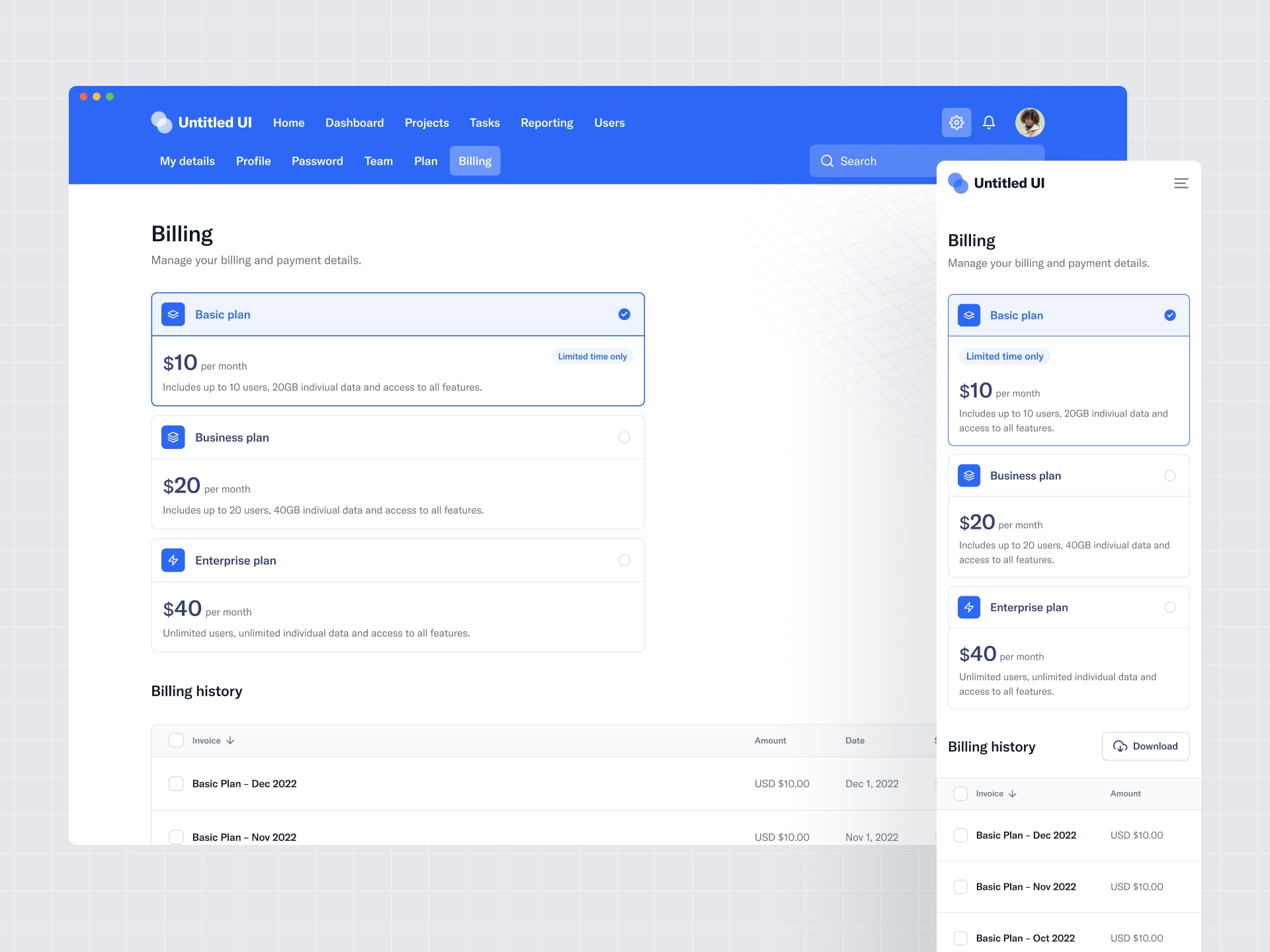Click the notification bell icon
Viewport: 1270px width, 952px height.
point(988,122)
